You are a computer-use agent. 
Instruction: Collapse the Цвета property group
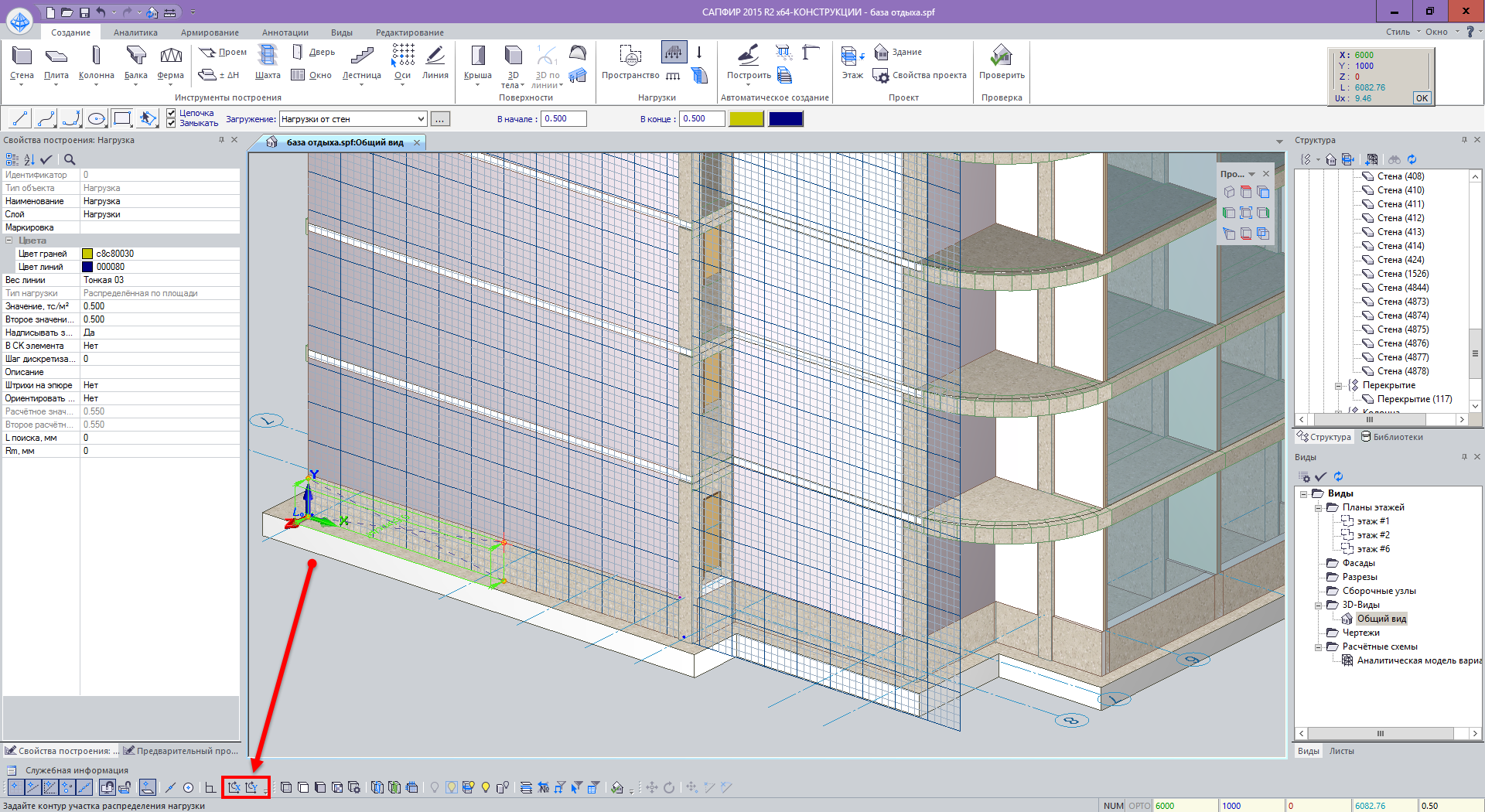point(9,241)
